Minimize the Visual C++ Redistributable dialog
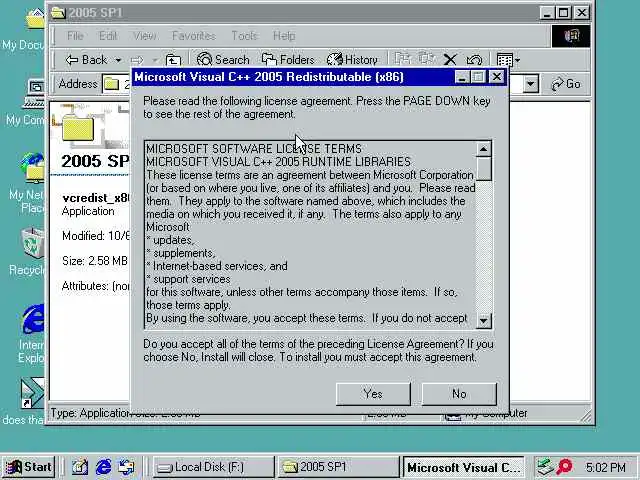 tap(462, 77)
